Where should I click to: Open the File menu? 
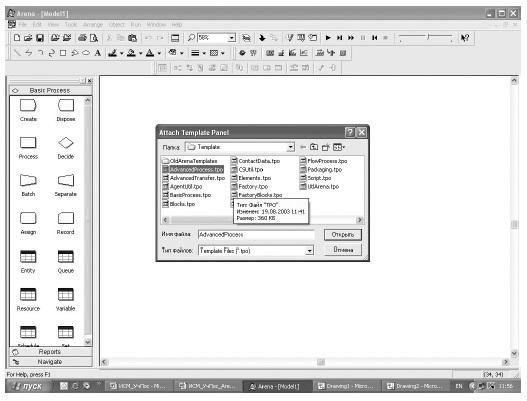tap(23, 25)
